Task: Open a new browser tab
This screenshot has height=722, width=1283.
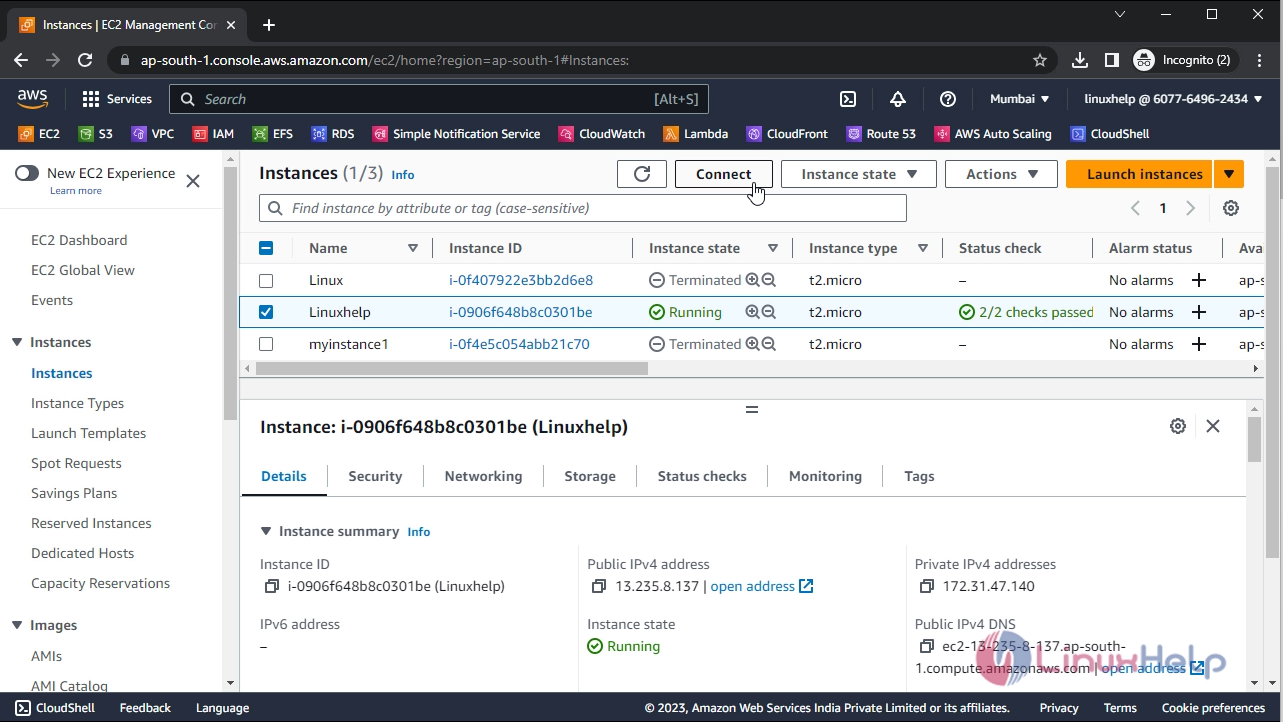Action: coord(268,25)
